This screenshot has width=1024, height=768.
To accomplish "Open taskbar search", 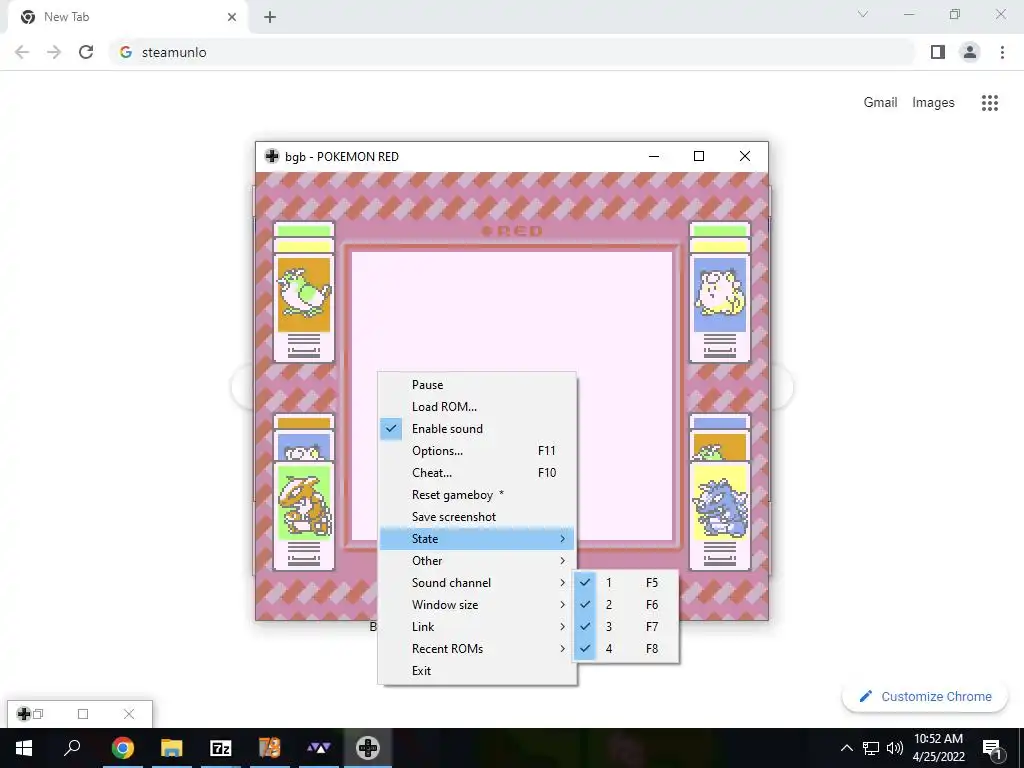I will click(x=72, y=748).
